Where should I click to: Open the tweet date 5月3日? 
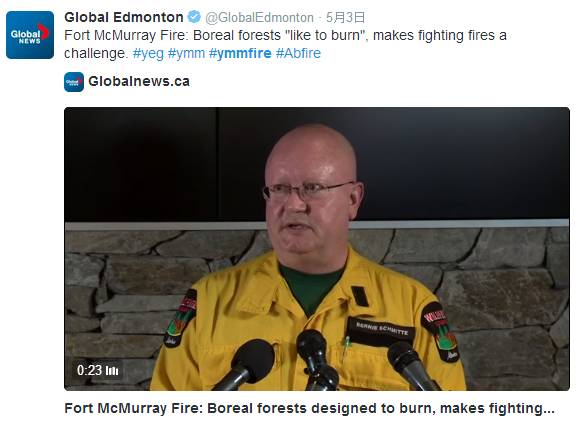[x=345, y=17]
